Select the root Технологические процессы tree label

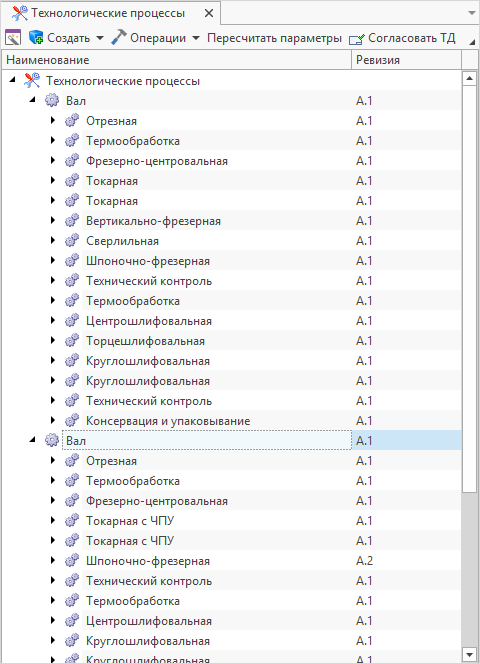click(123, 81)
